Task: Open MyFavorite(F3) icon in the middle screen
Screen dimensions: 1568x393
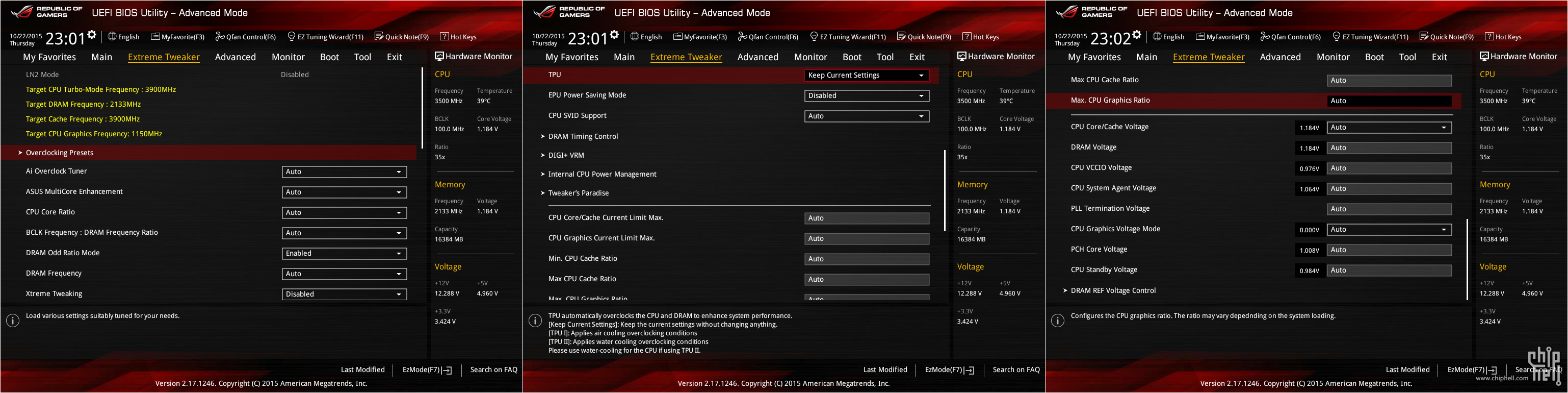Action: tap(678, 37)
